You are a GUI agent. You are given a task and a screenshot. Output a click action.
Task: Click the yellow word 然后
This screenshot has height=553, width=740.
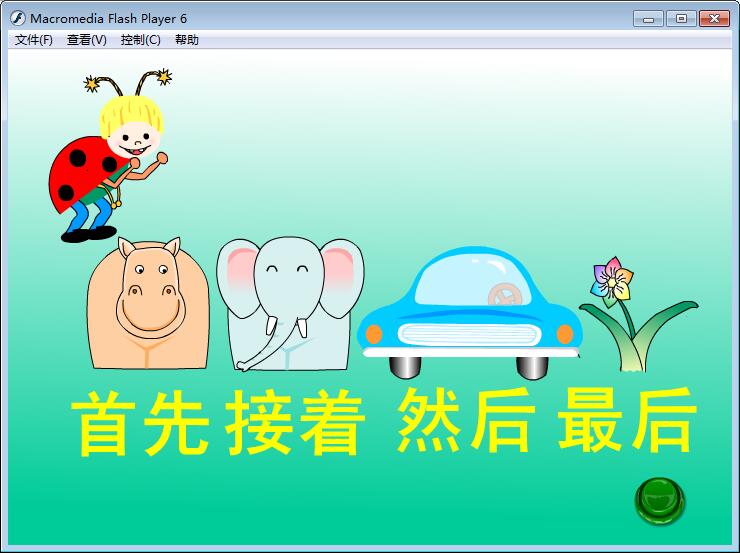[466, 421]
